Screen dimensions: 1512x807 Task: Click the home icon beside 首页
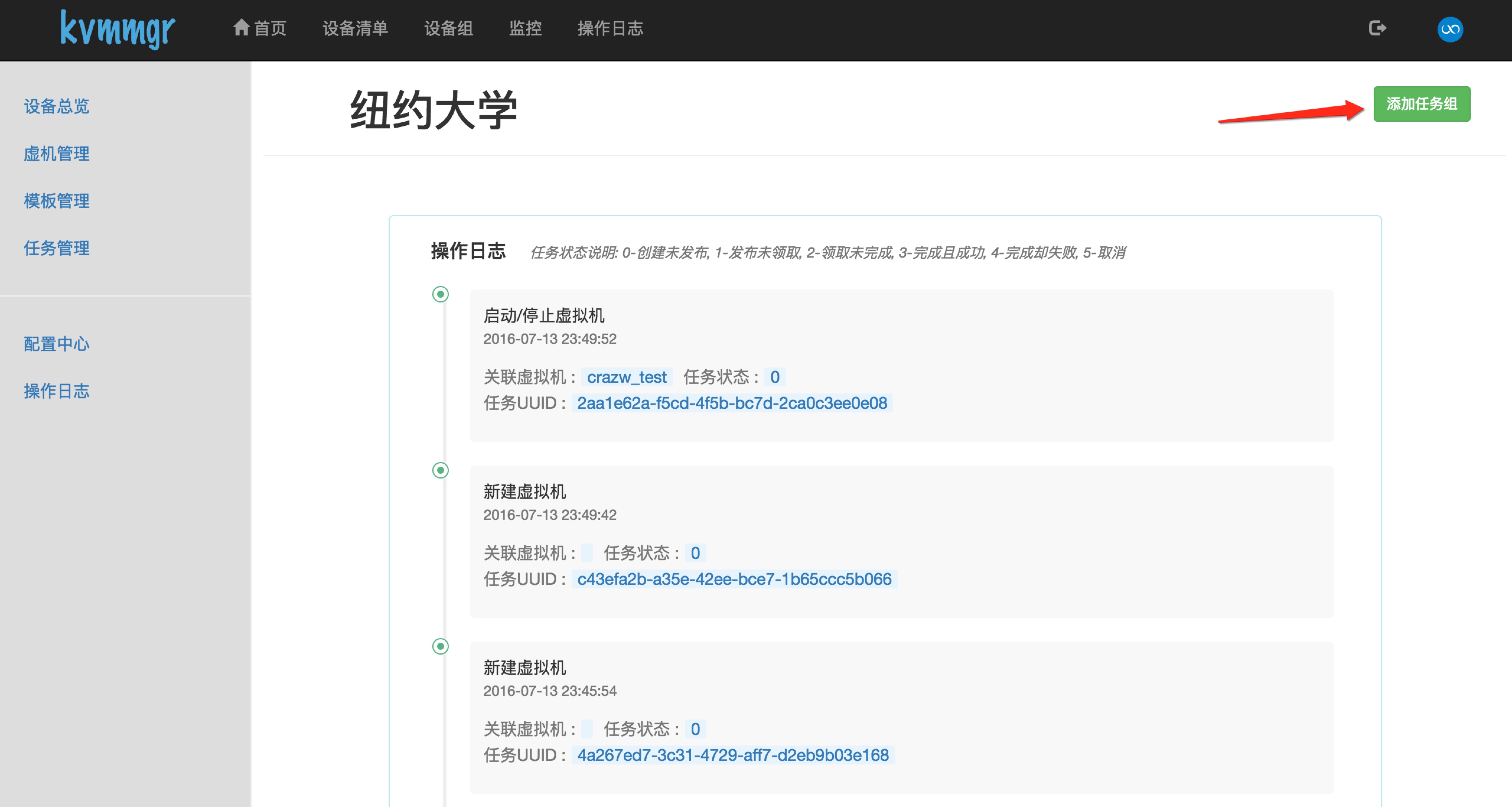click(241, 27)
